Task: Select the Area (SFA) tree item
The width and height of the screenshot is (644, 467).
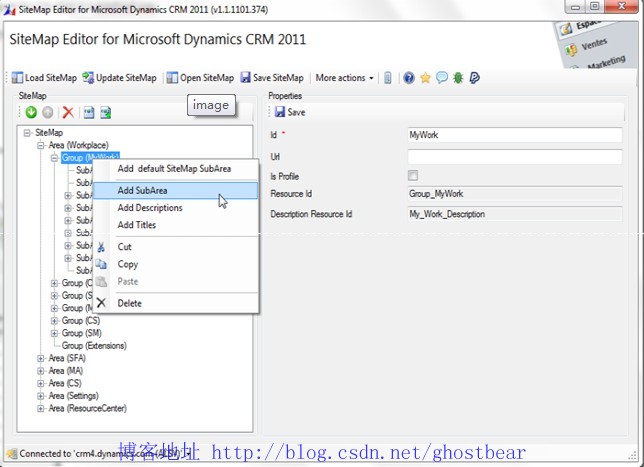Action: click(67, 358)
